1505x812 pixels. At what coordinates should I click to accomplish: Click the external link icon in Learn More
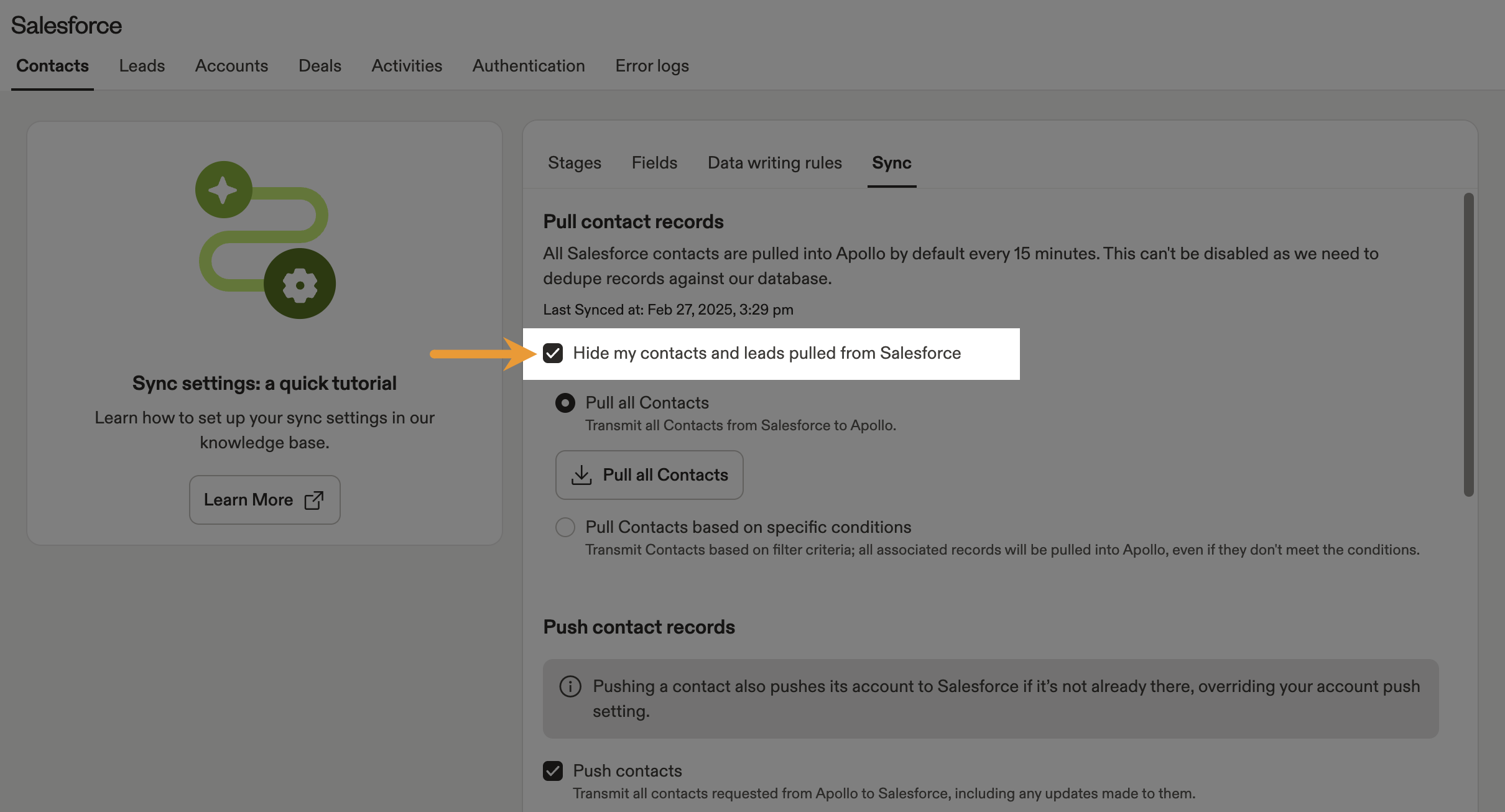[x=313, y=500]
